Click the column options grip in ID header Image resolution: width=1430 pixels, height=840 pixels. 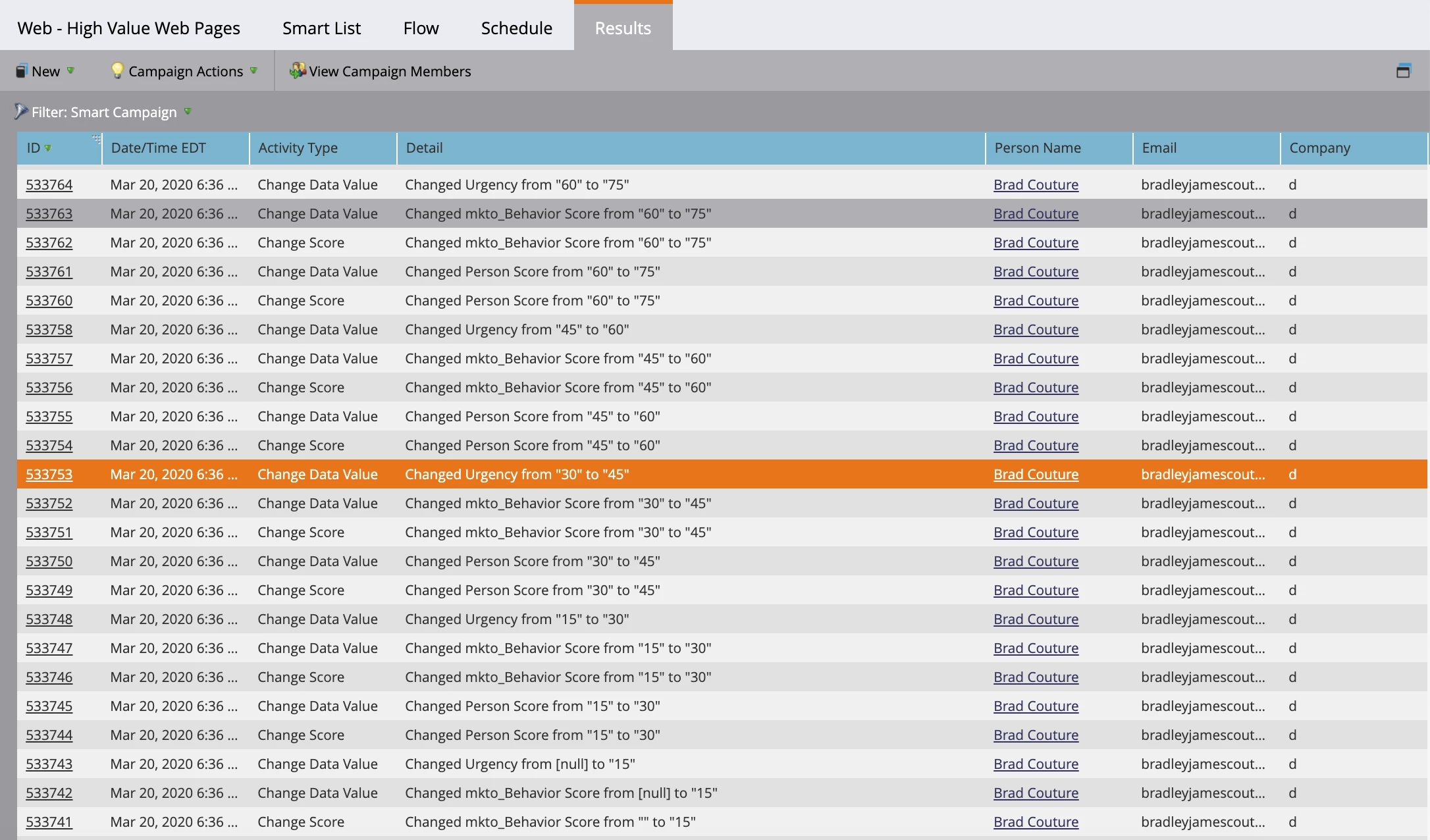click(96, 139)
